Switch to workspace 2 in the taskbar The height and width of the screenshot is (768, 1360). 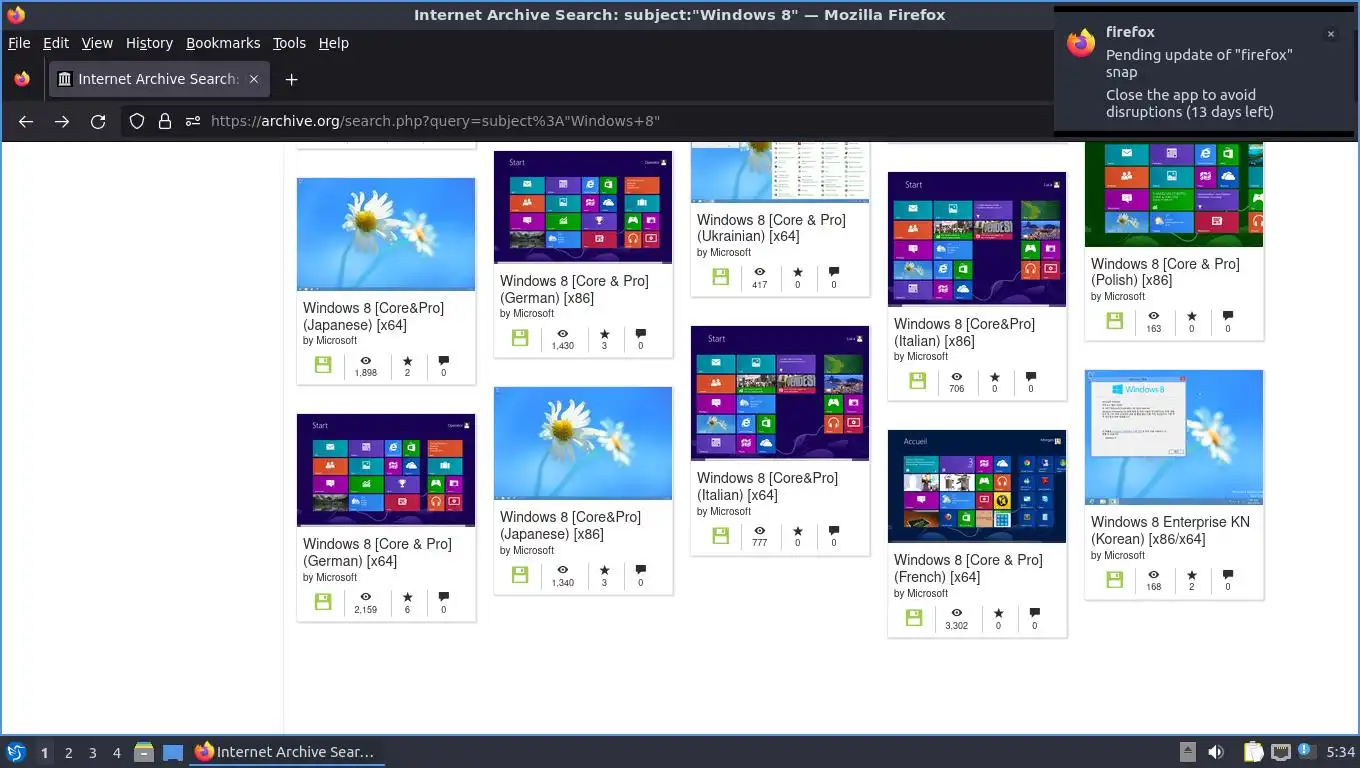click(69, 753)
